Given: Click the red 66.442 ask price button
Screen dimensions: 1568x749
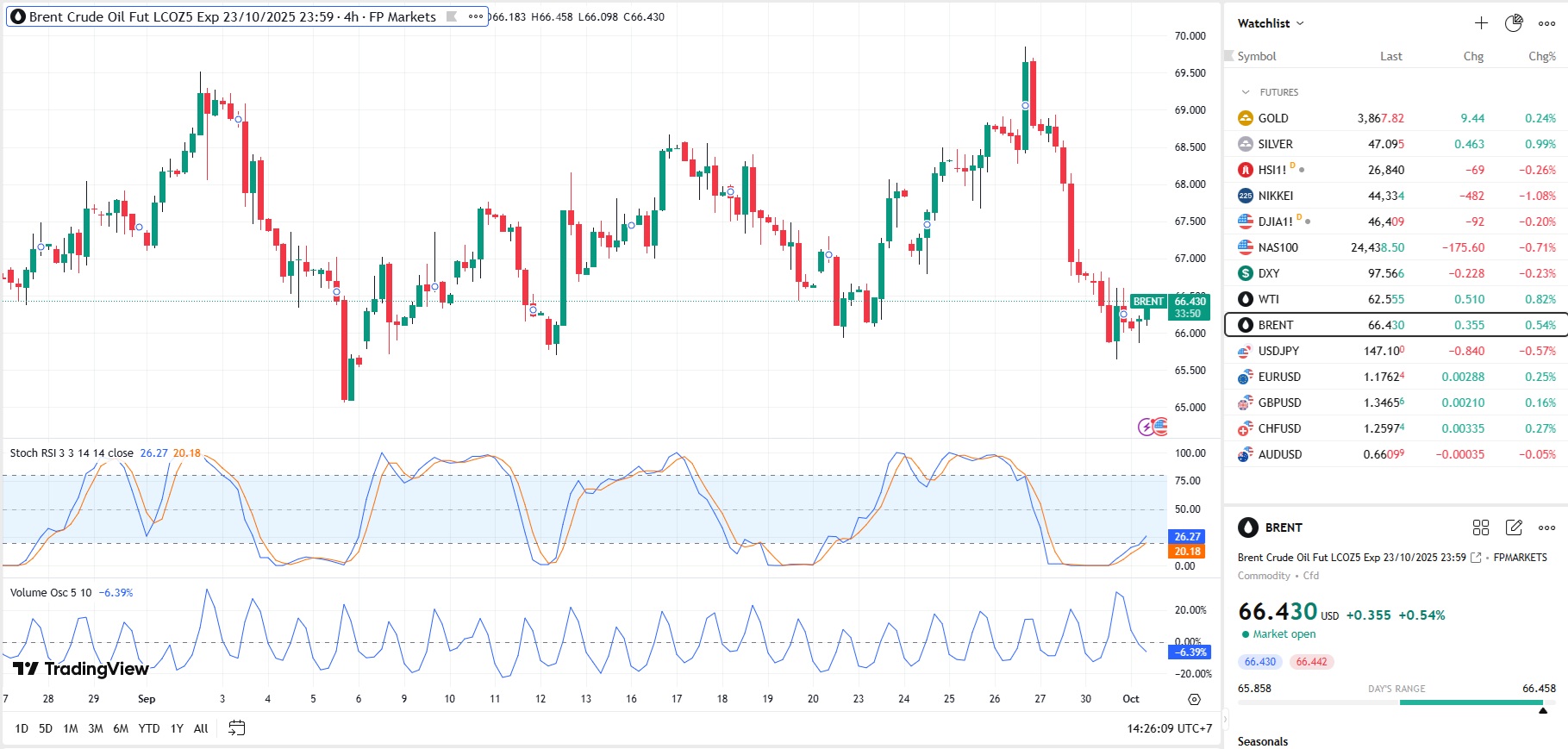Looking at the screenshot, I should [1311, 662].
